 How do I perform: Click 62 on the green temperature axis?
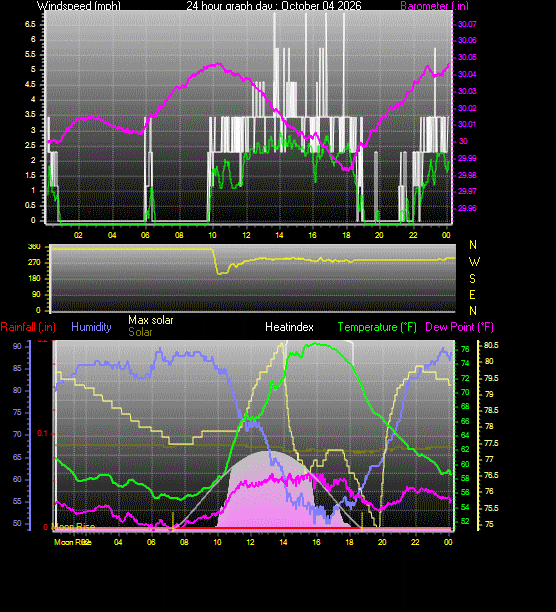(x=465, y=449)
